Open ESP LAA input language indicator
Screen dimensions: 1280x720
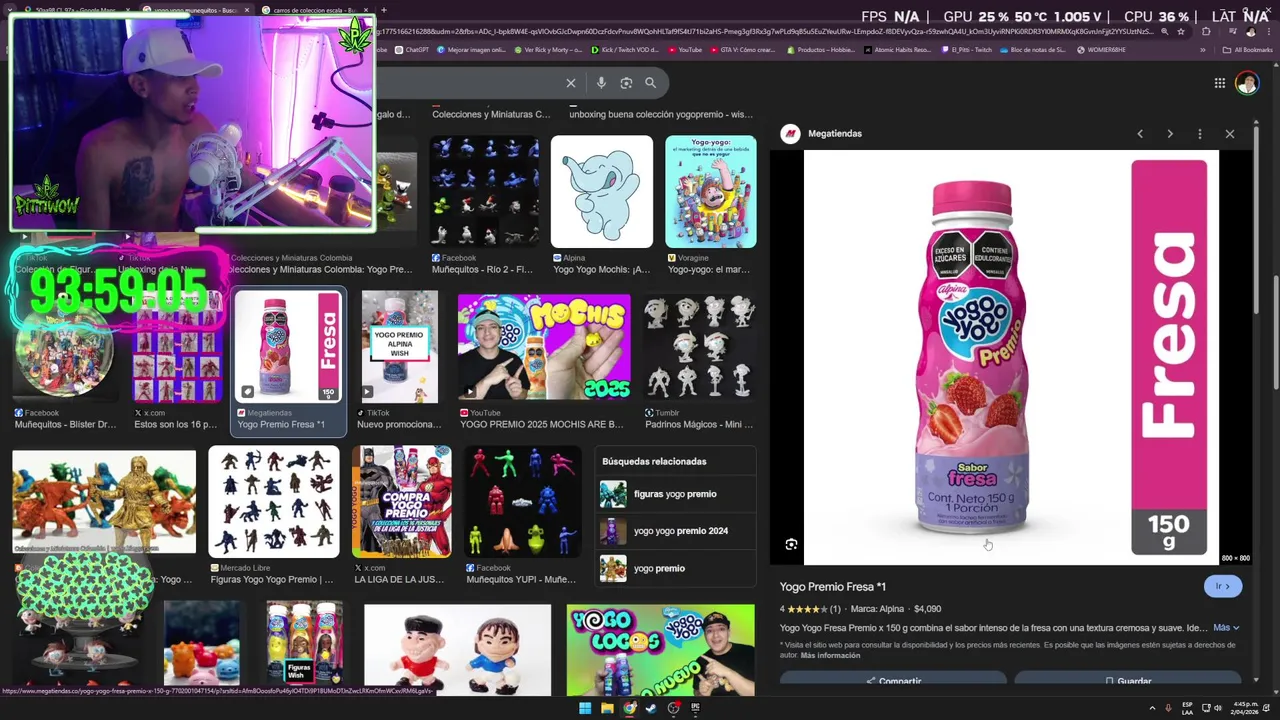1188,708
